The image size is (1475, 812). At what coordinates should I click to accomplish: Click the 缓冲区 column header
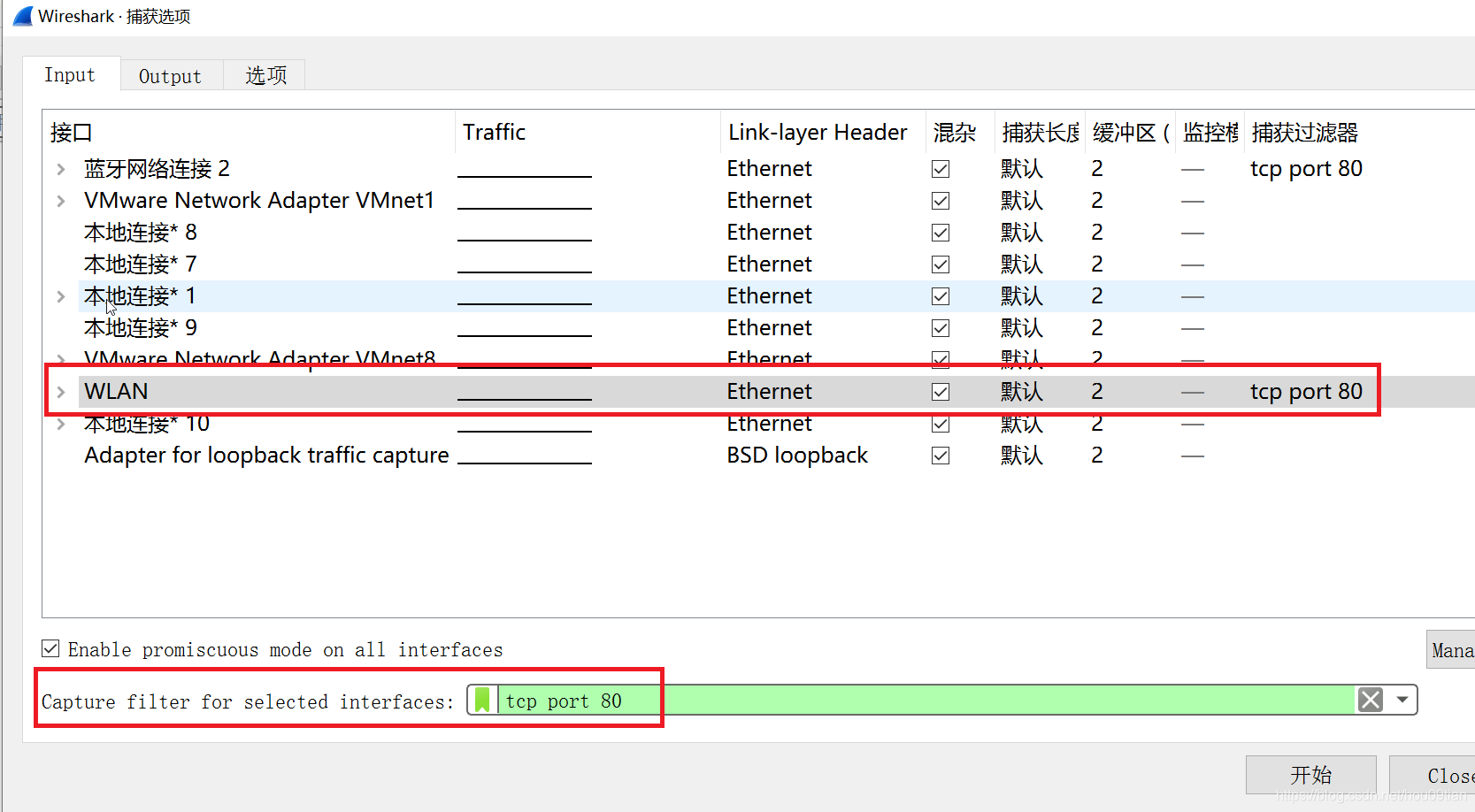pyautogui.click(x=1131, y=133)
